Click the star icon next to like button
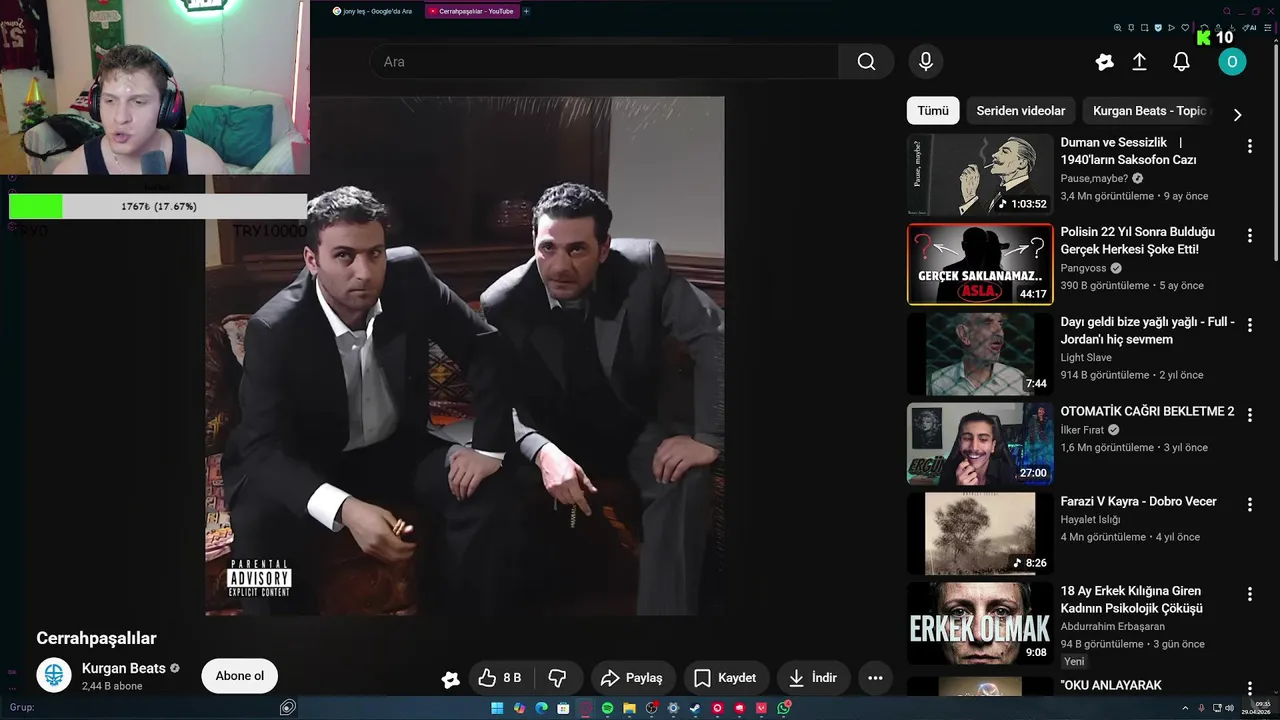Screen dimensions: 1280x720 tap(451, 679)
